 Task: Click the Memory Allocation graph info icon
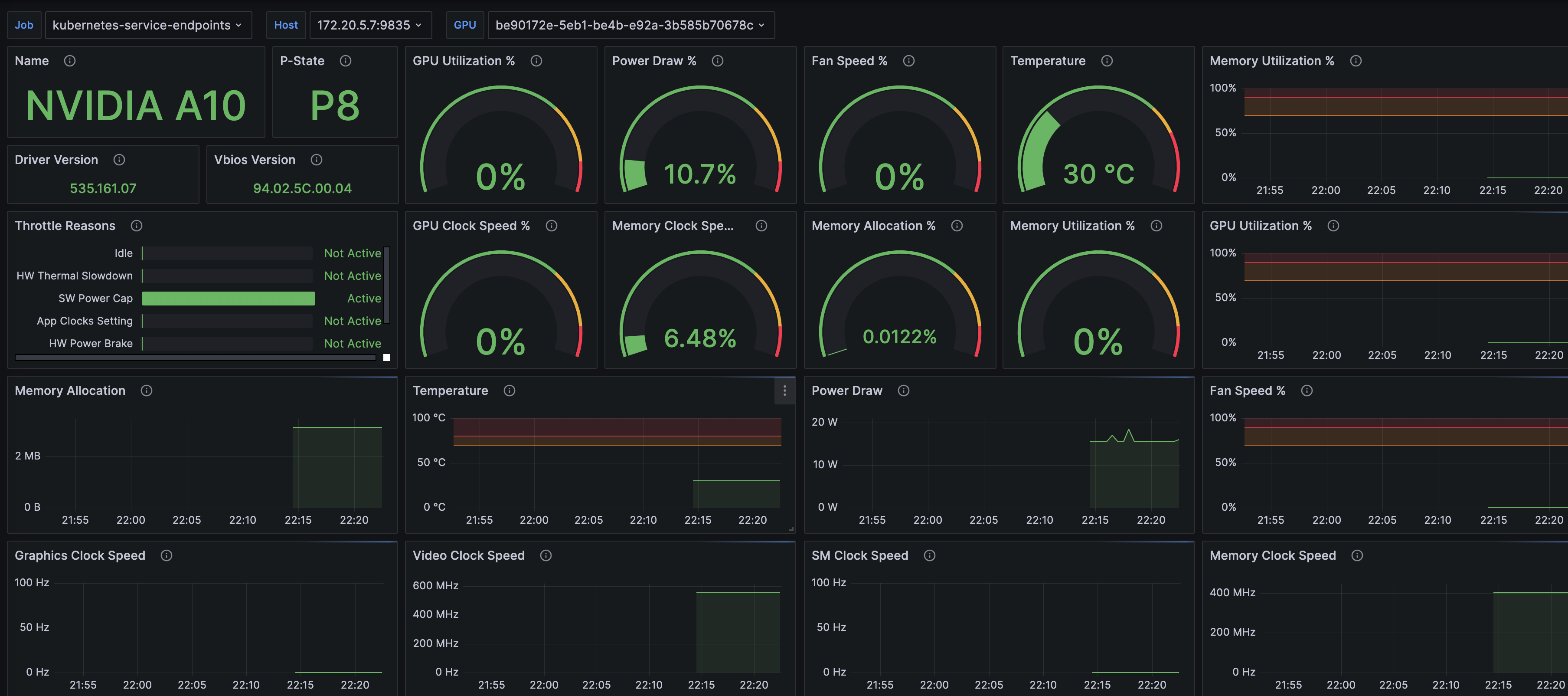pos(147,391)
